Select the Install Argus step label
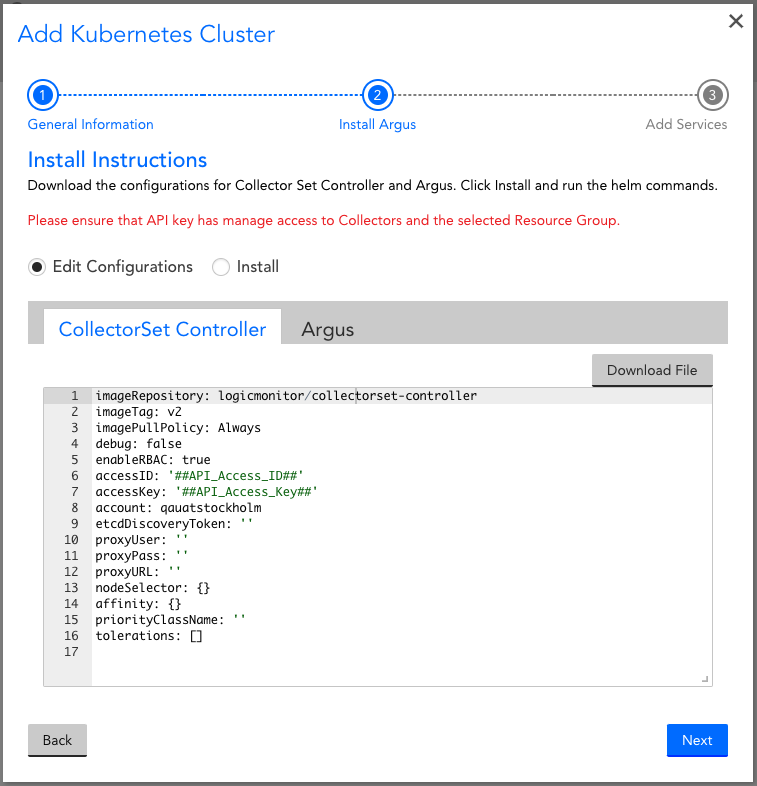Screen dimensions: 757x786 (377, 125)
